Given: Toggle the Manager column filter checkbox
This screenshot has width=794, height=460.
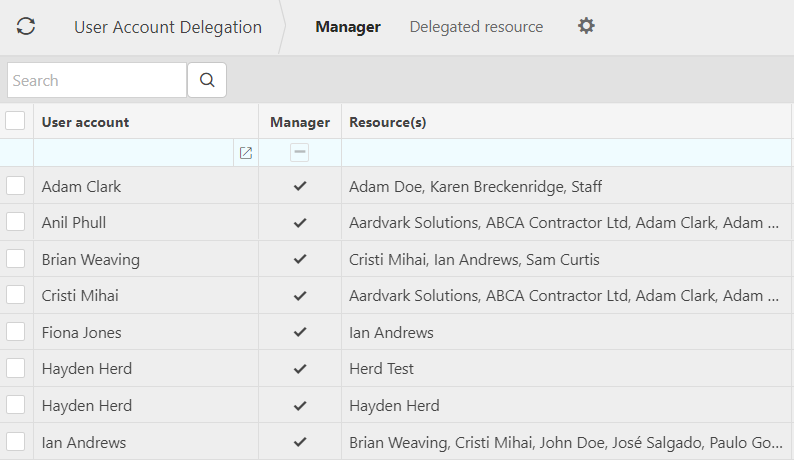Looking at the screenshot, I should point(300,153).
